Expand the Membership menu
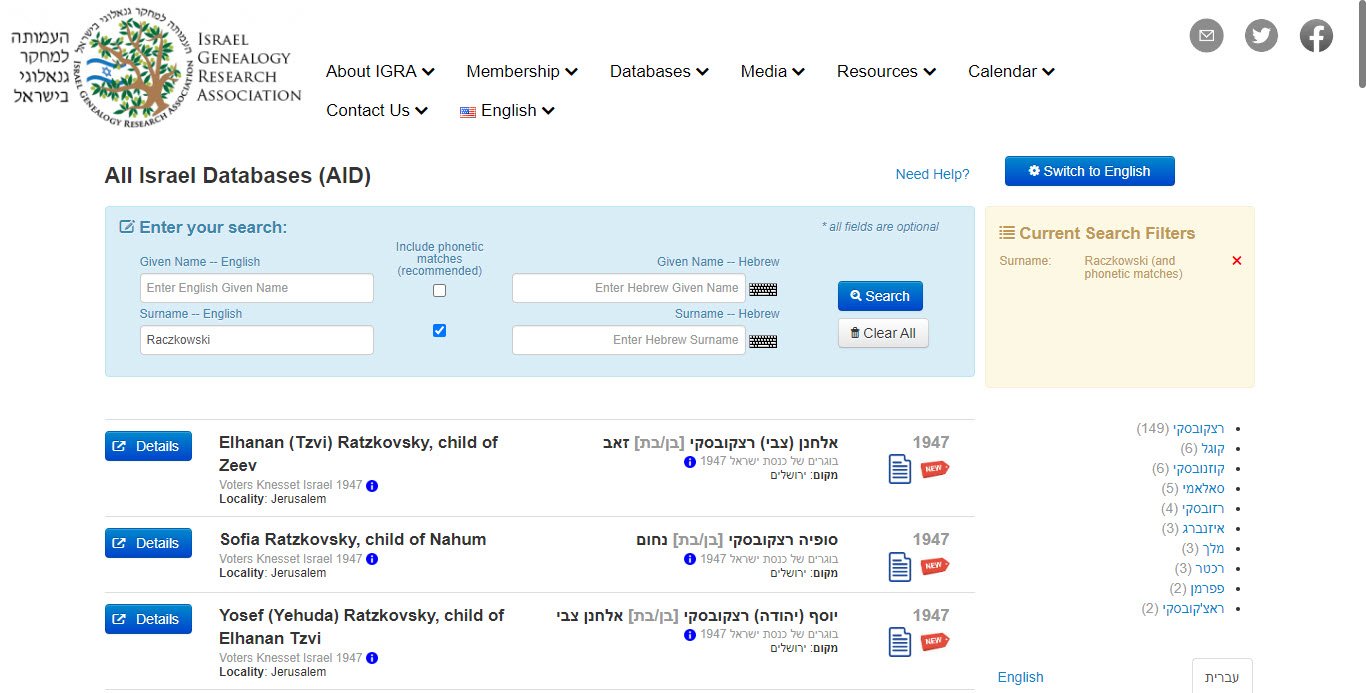 tap(521, 71)
